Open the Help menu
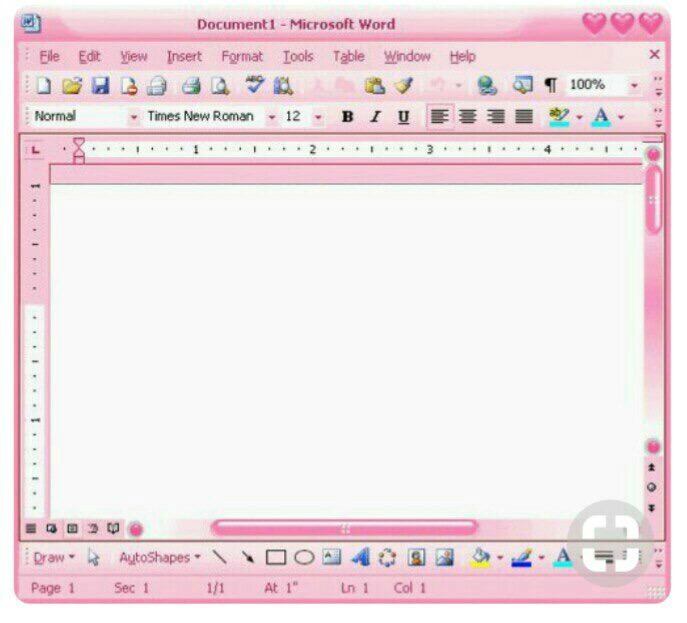 (x=462, y=56)
